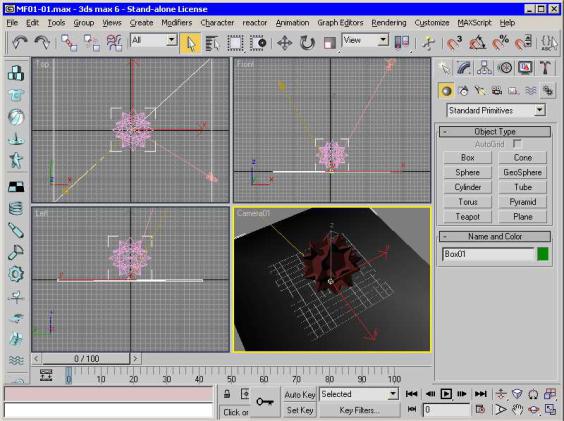This screenshot has height=421, width=564.
Task: Activate the Select and Move tool
Action: (x=285, y=44)
